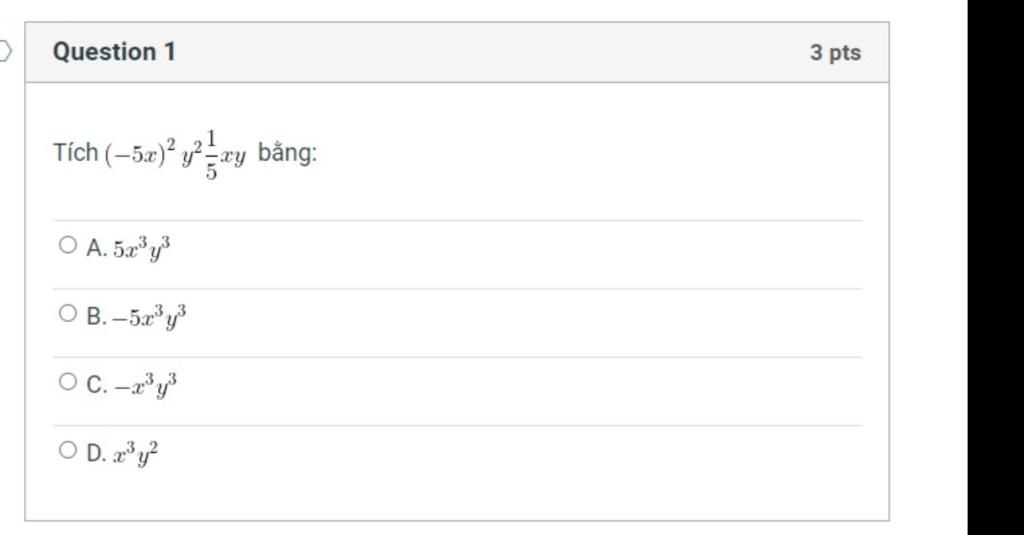The height and width of the screenshot is (535, 1024).
Task: Pick the radio button for answer C
Action: point(67,382)
